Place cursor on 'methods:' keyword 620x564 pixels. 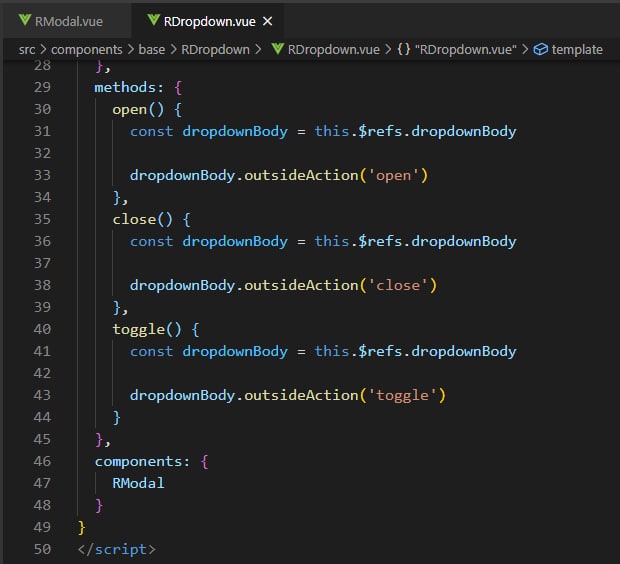coord(129,87)
